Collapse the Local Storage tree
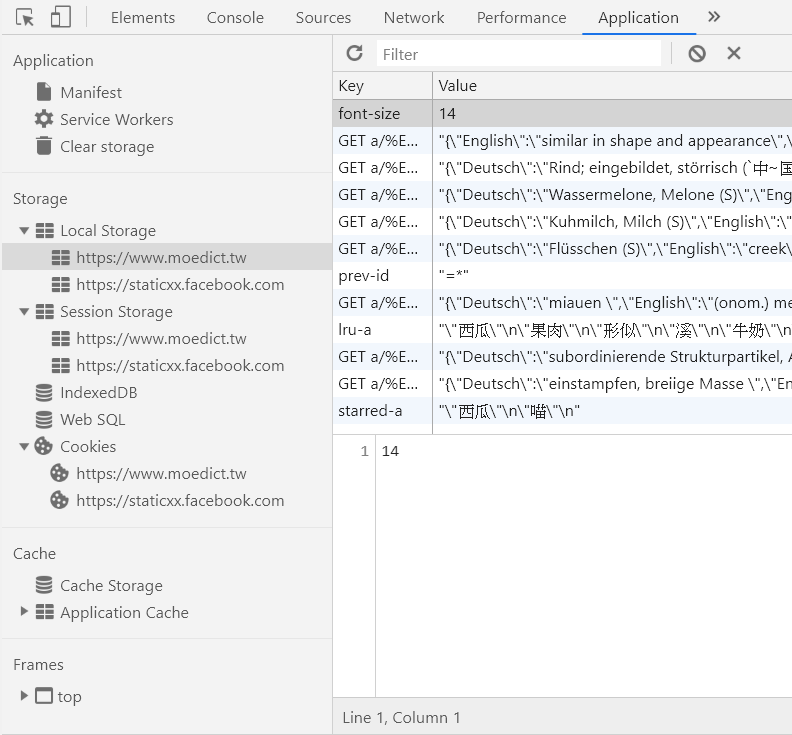Image resolution: width=792 pixels, height=735 pixels. click(24, 230)
